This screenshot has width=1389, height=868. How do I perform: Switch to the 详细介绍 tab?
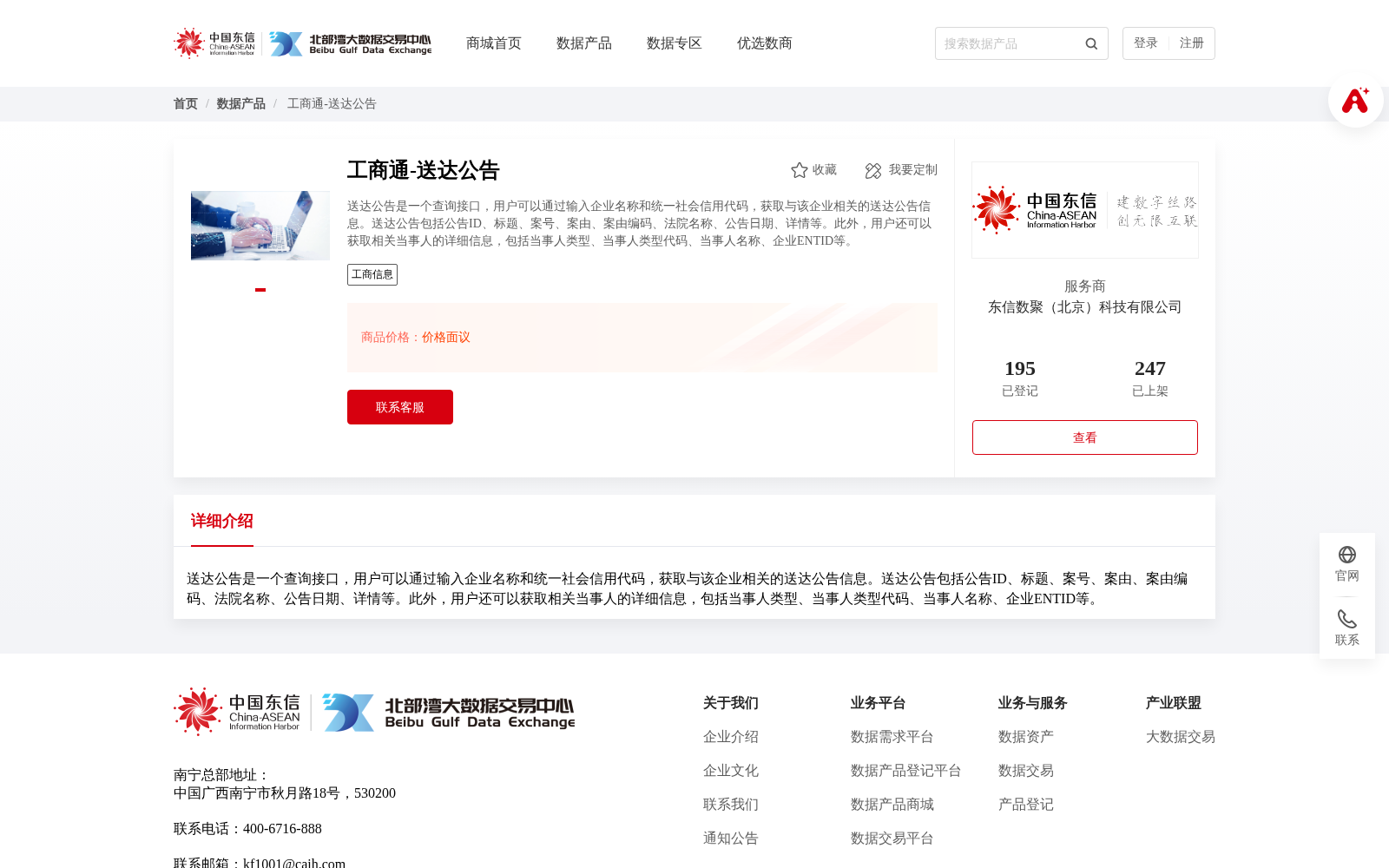coord(222,521)
